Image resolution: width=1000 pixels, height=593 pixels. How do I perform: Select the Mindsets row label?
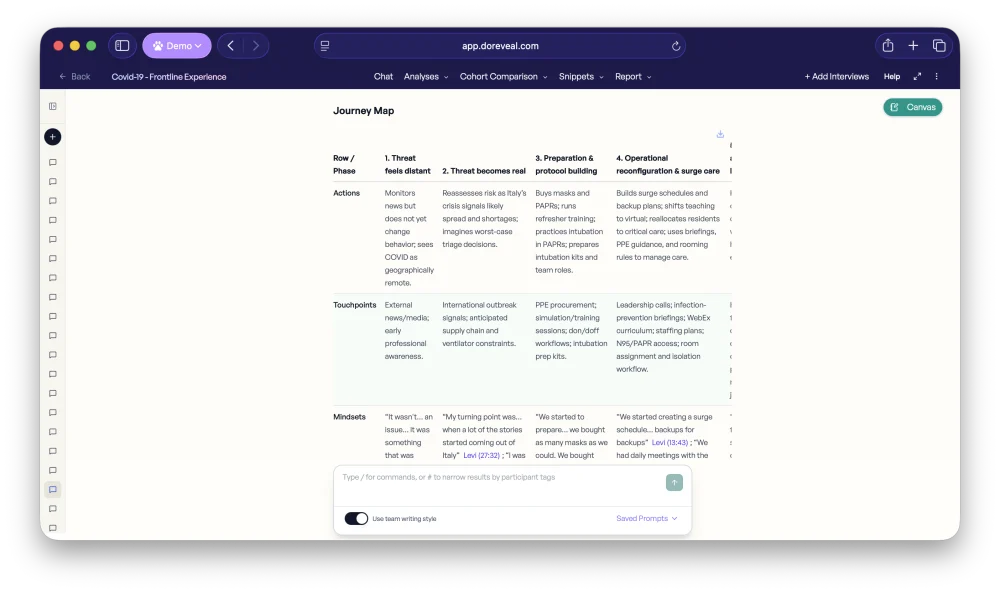[x=349, y=417]
